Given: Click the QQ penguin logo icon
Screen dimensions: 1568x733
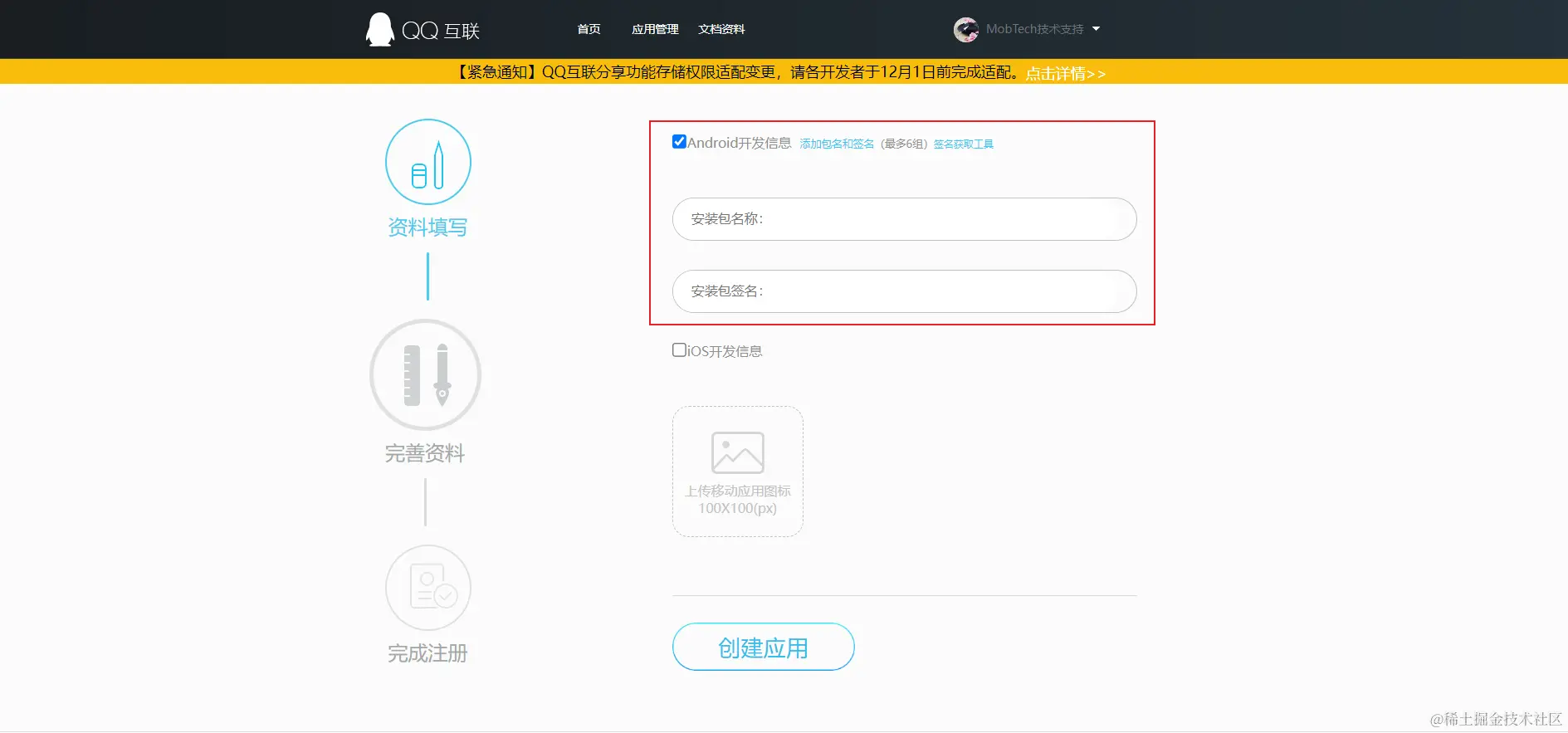Looking at the screenshot, I should click(x=379, y=30).
